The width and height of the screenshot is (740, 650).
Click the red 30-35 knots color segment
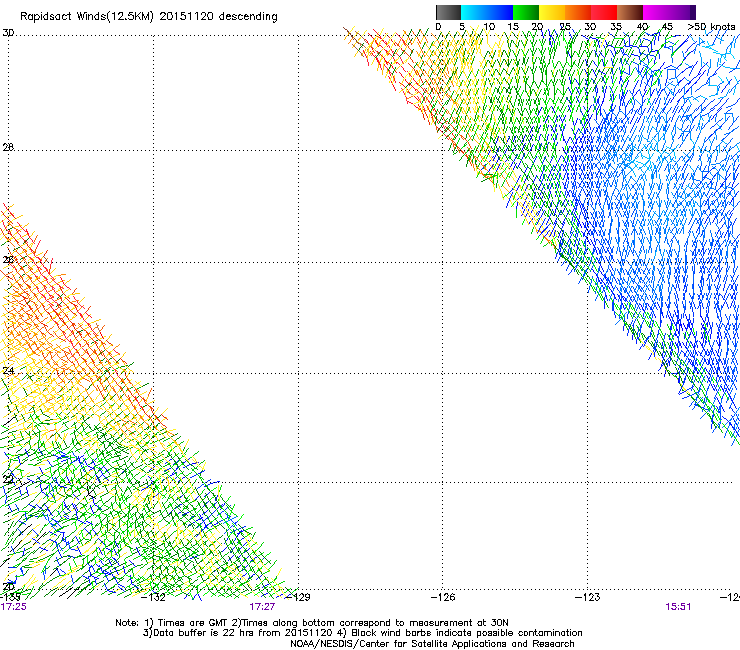pyautogui.click(x=604, y=12)
